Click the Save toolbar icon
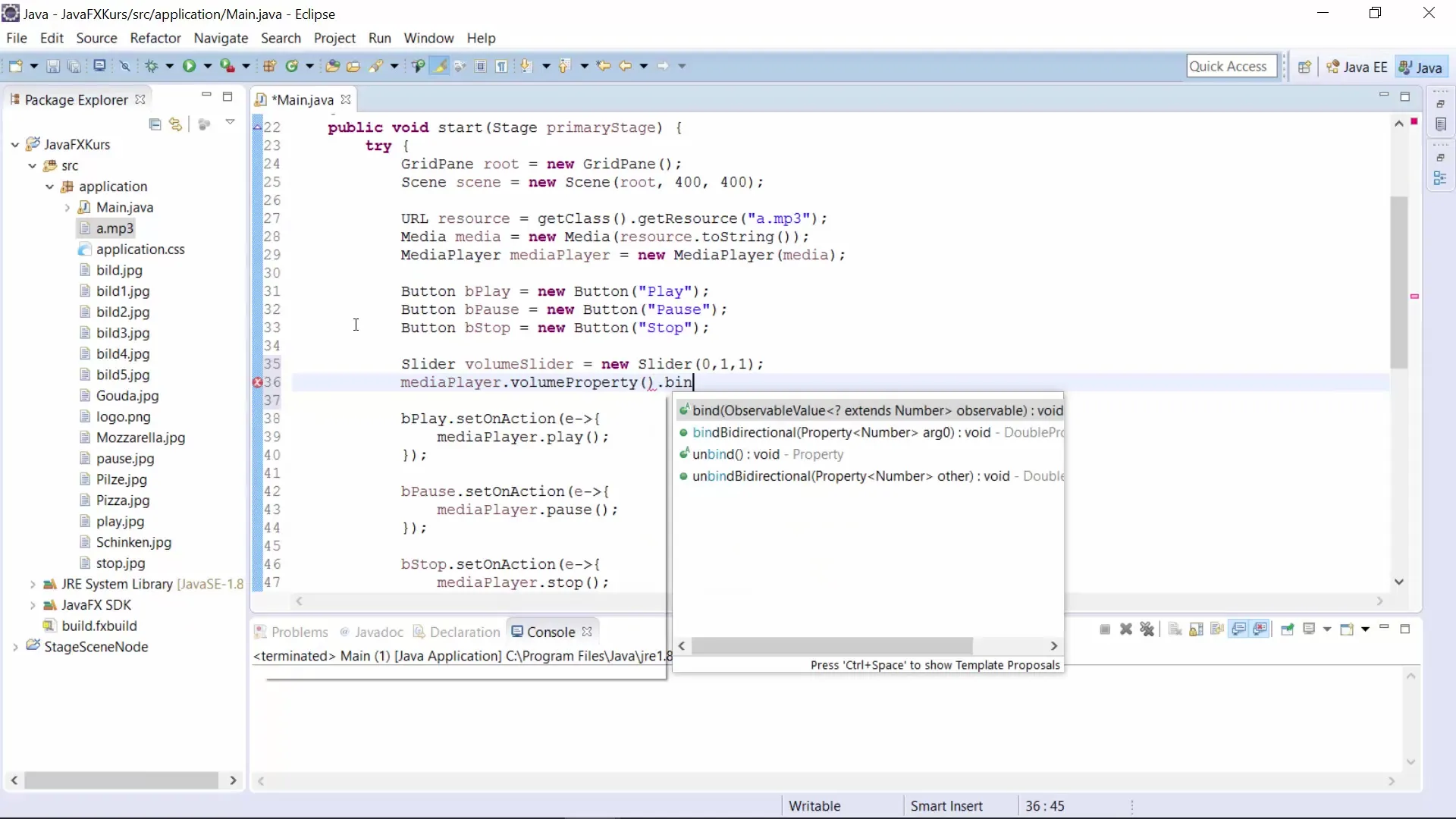 point(53,66)
